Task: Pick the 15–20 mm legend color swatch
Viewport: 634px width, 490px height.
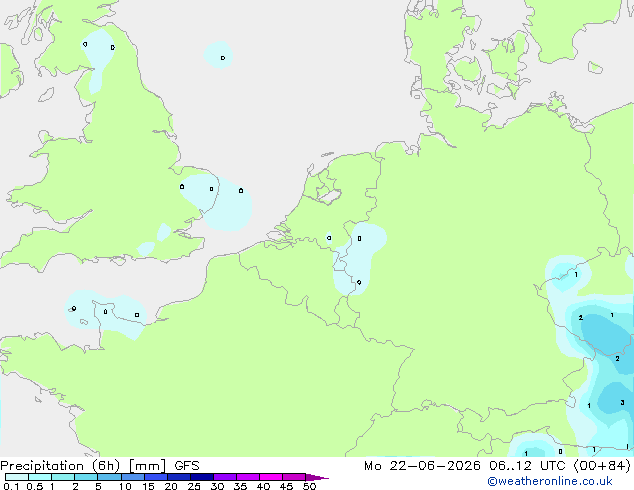Action: pyautogui.click(x=156, y=477)
